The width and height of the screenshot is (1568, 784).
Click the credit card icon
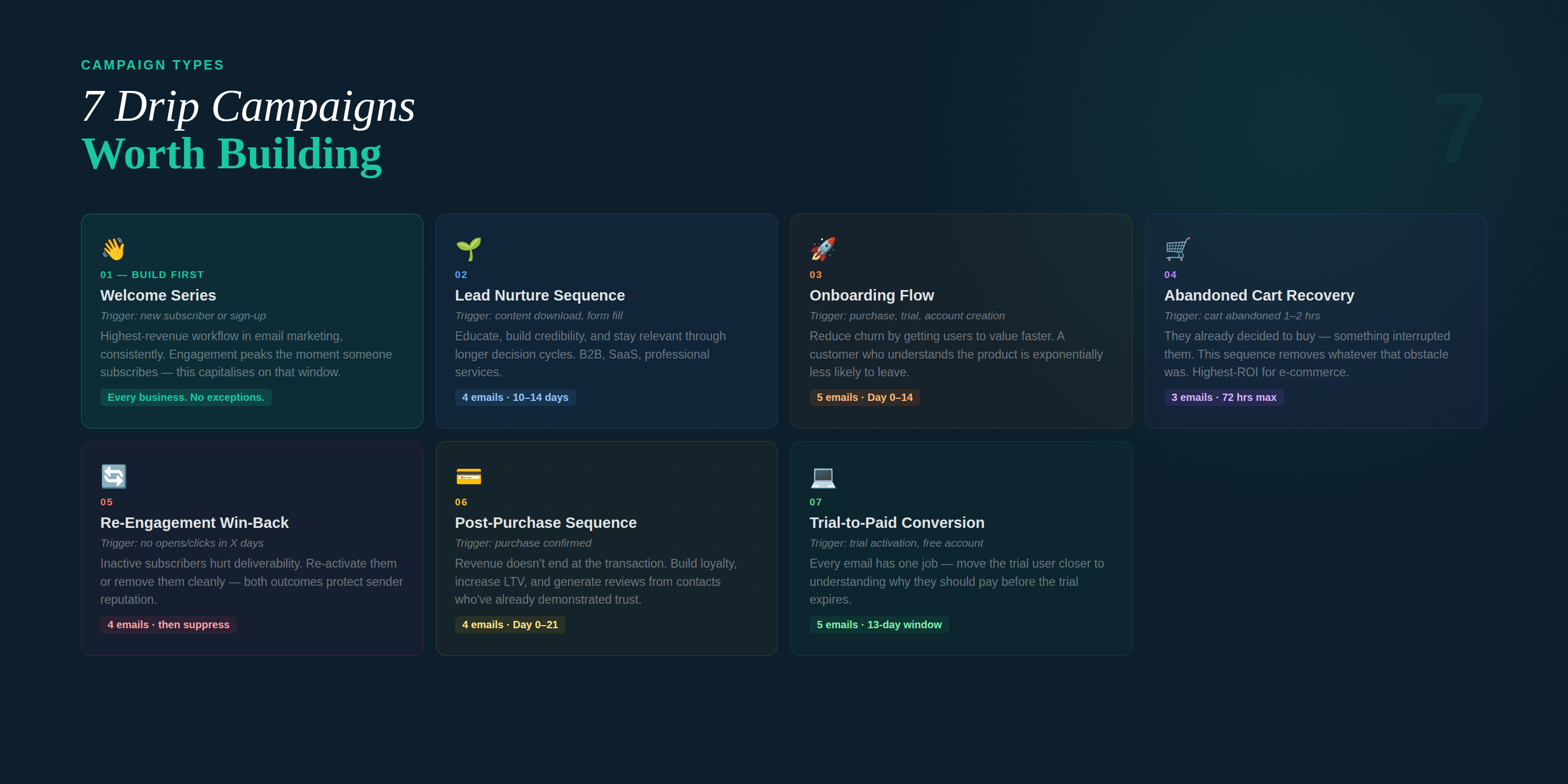tap(468, 476)
